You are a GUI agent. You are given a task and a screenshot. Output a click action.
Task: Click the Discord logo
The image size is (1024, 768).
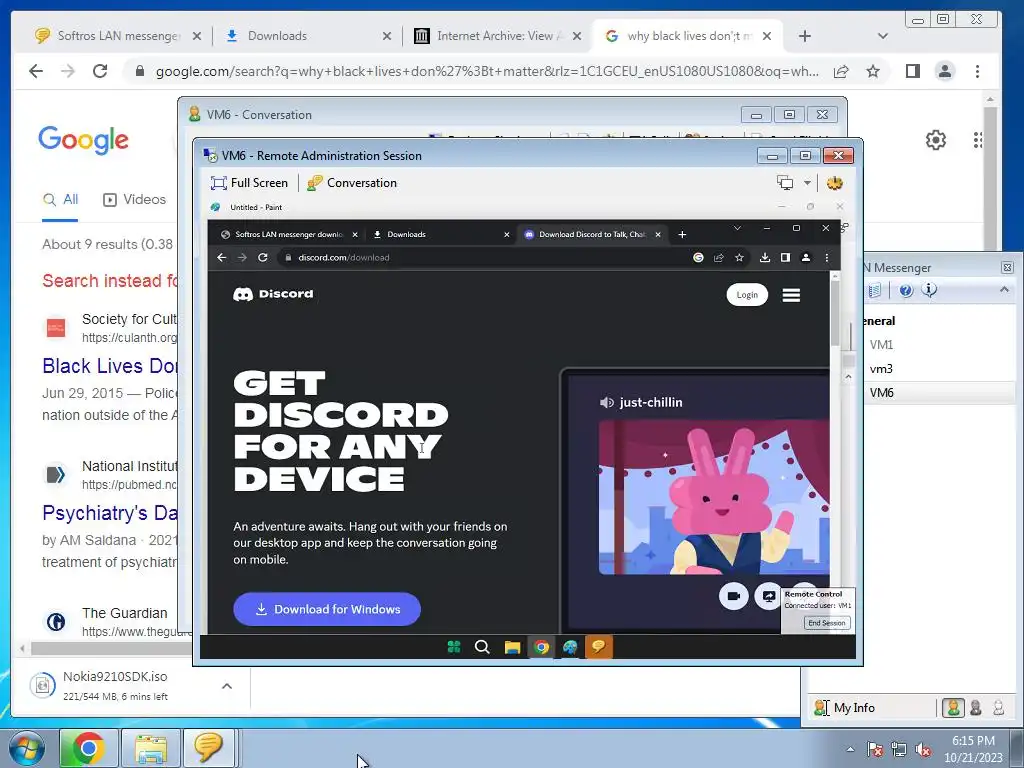(x=273, y=294)
